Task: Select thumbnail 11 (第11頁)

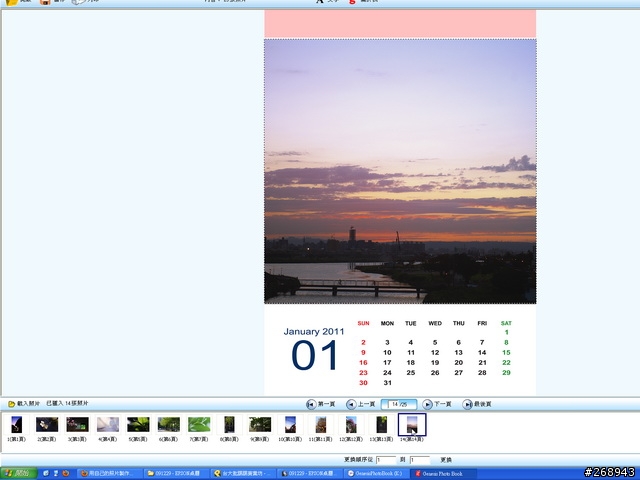Action: pyautogui.click(x=321, y=425)
